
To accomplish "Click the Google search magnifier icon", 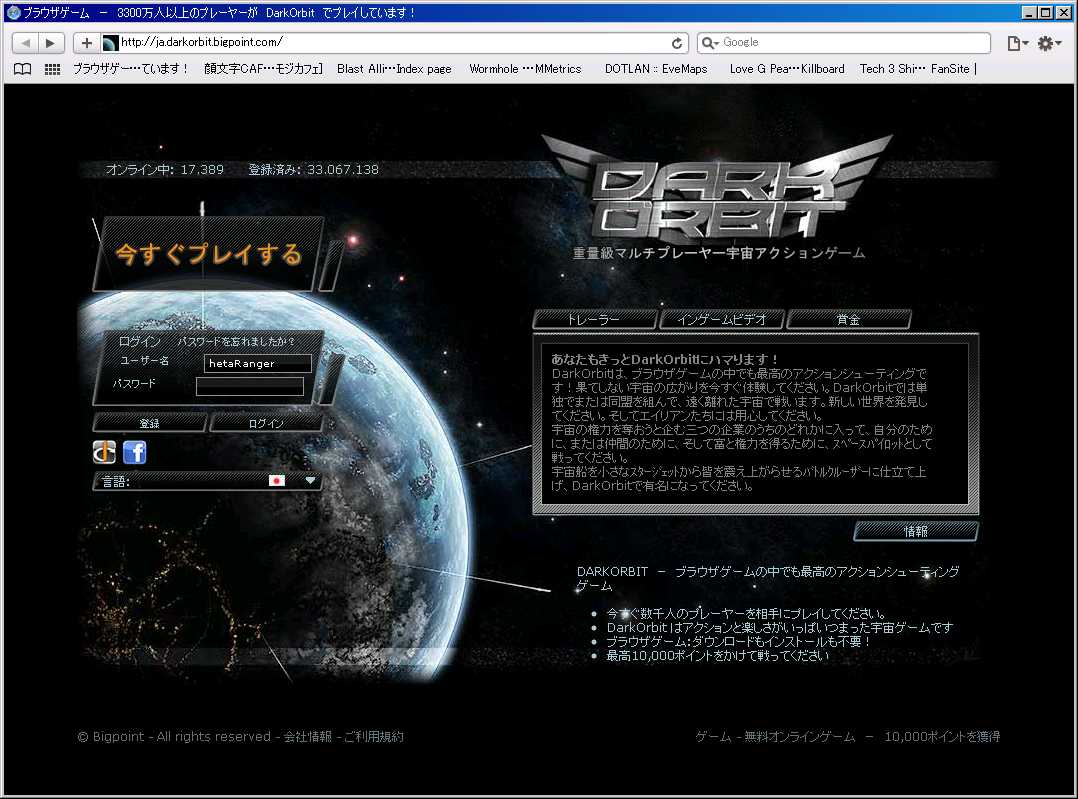I will click(x=708, y=43).
